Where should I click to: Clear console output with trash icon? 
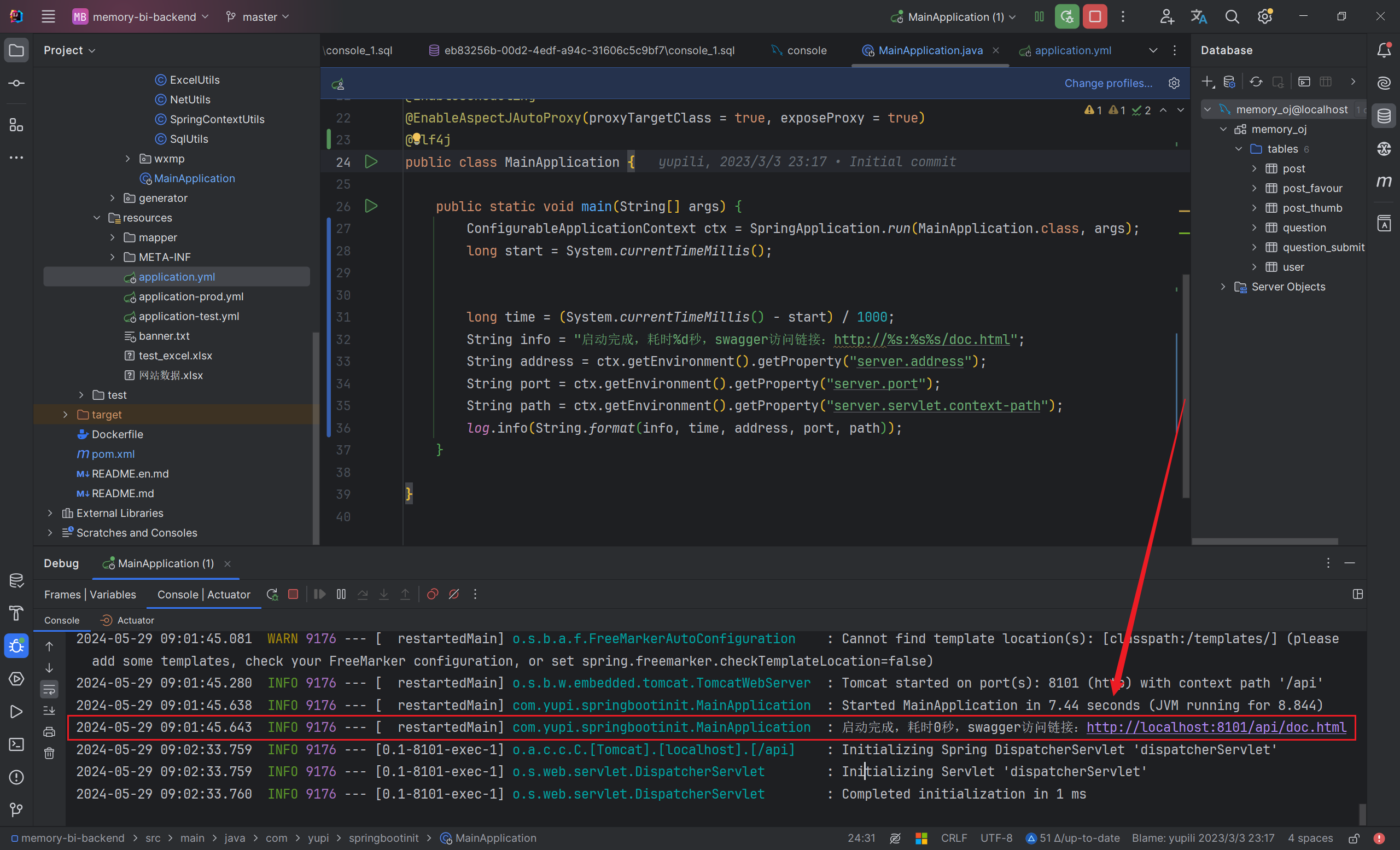click(49, 753)
